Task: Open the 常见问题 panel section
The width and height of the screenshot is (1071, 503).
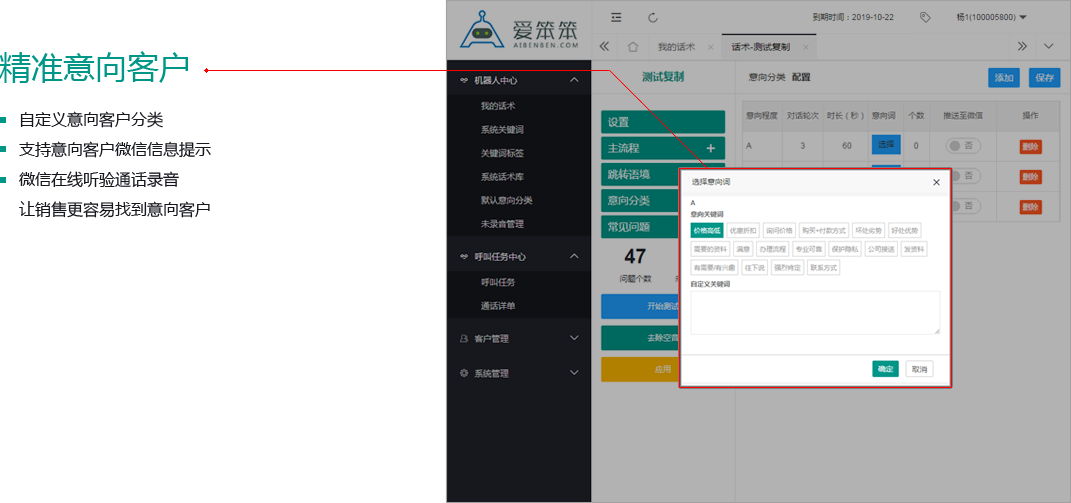Action: pyautogui.click(x=639, y=227)
